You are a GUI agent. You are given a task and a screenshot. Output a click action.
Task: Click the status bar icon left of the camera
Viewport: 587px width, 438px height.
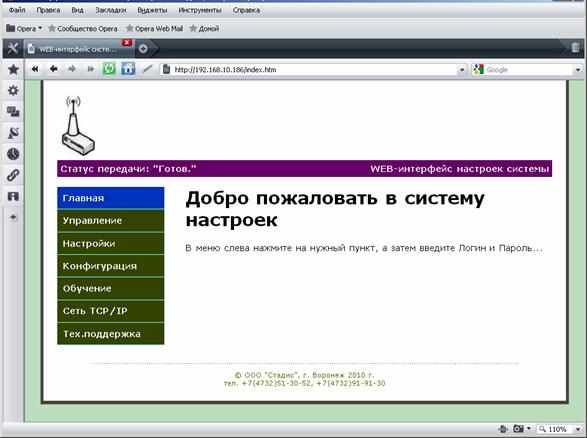[503, 429]
